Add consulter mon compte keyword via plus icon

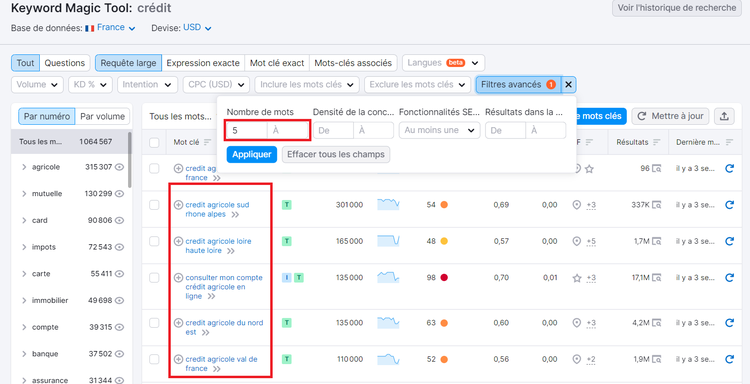point(178,277)
